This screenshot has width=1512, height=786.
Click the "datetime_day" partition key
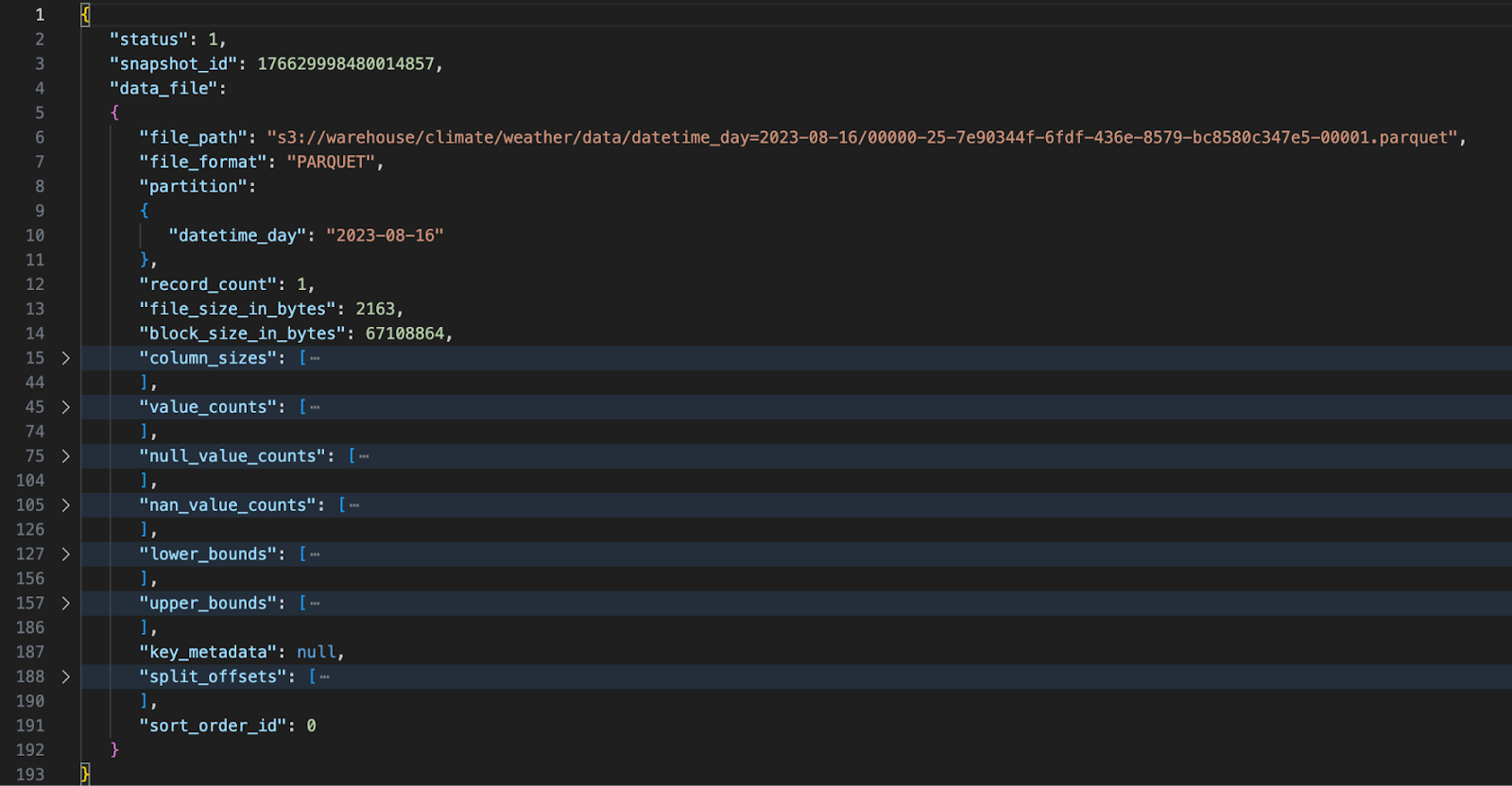tap(236, 236)
